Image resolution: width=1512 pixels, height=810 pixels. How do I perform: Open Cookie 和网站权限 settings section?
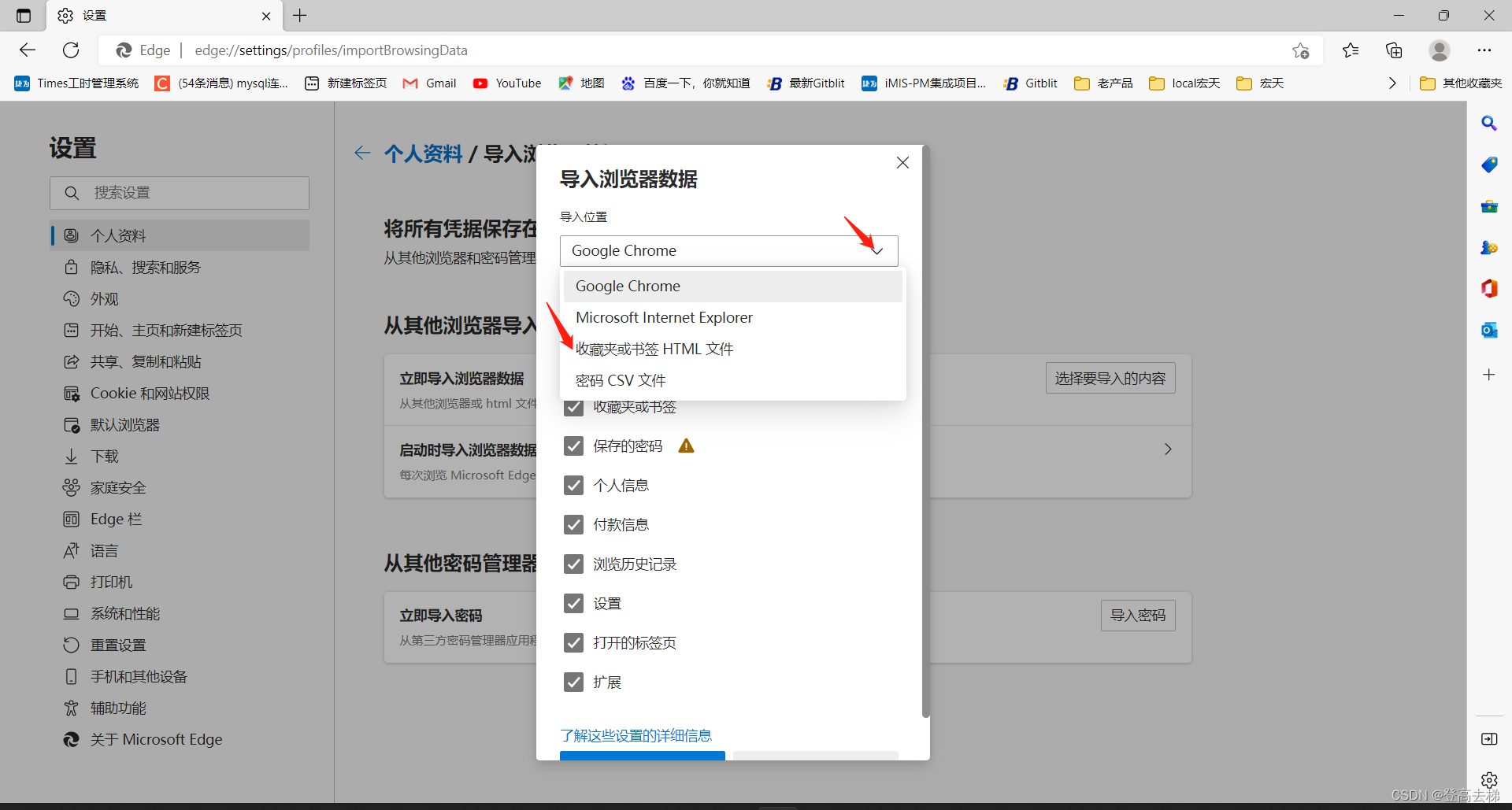click(180, 394)
